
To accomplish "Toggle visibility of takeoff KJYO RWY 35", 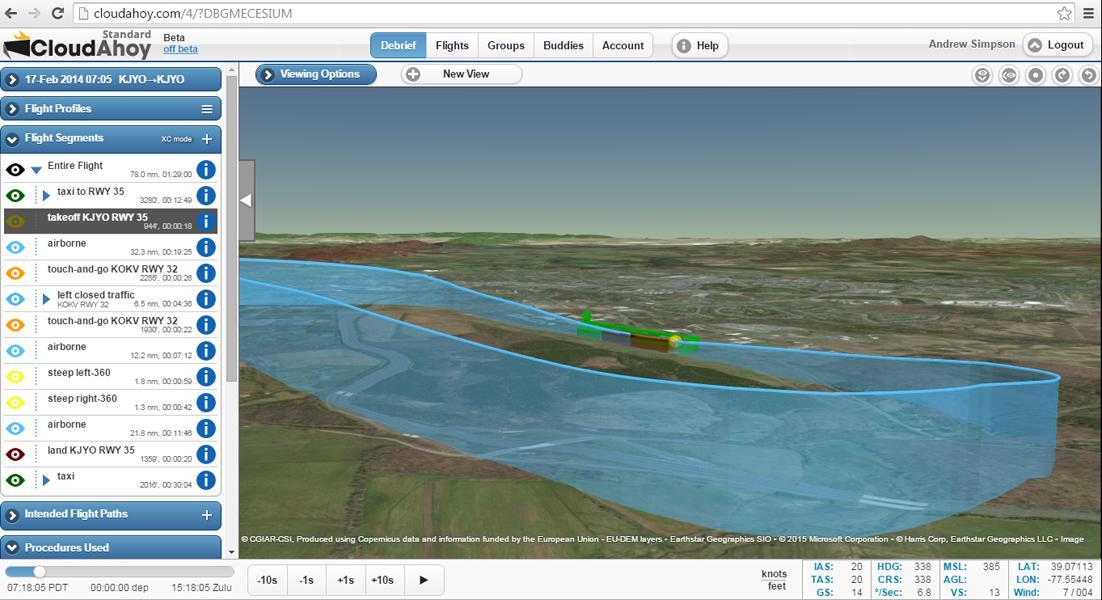I will [x=15, y=221].
